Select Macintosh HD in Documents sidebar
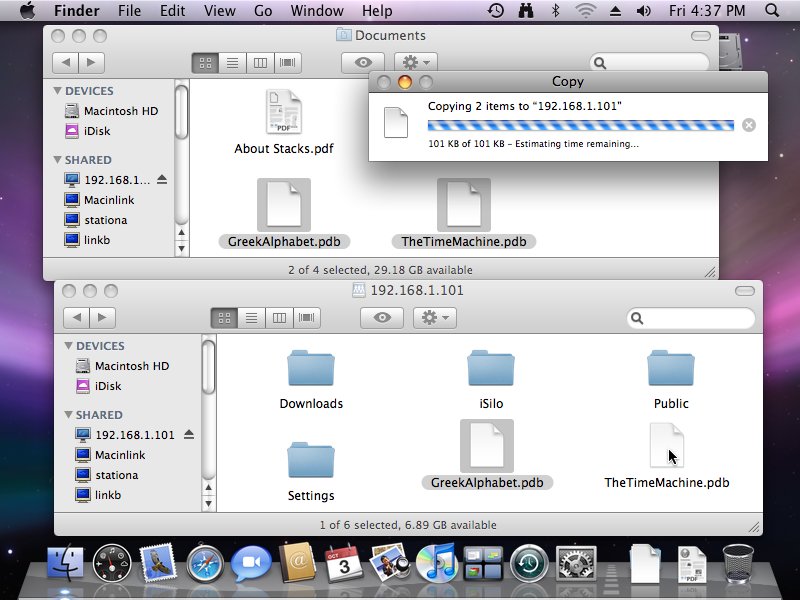The height and width of the screenshot is (600, 800). [x=121, y=111]
